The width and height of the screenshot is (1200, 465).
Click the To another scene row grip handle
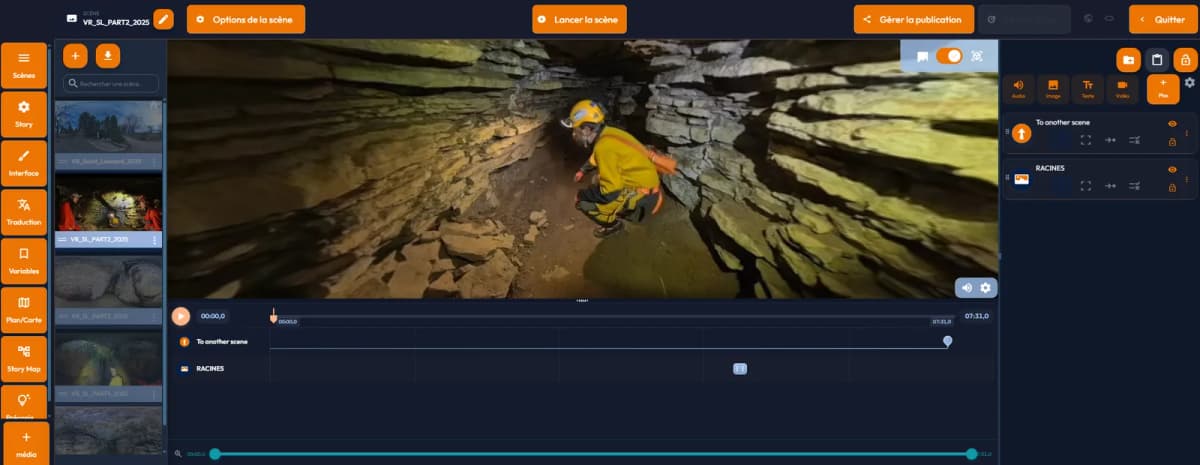1006,133
